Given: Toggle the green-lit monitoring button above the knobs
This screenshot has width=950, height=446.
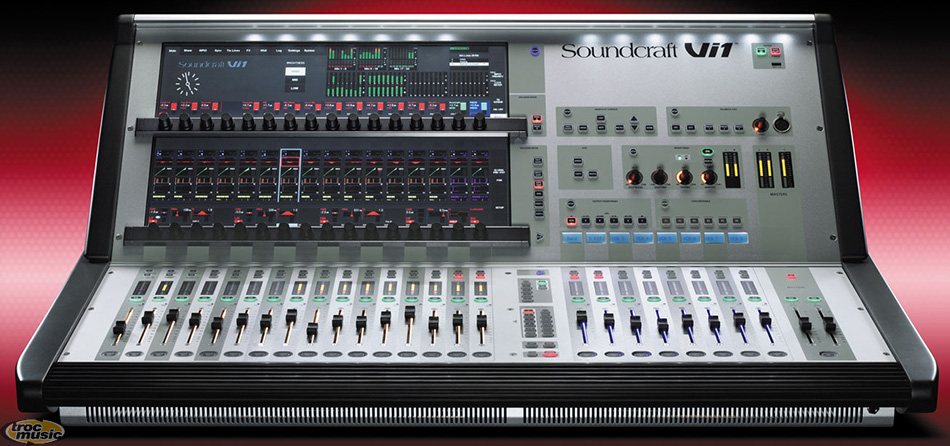Looking at the screenshot, I should [708, 152].
